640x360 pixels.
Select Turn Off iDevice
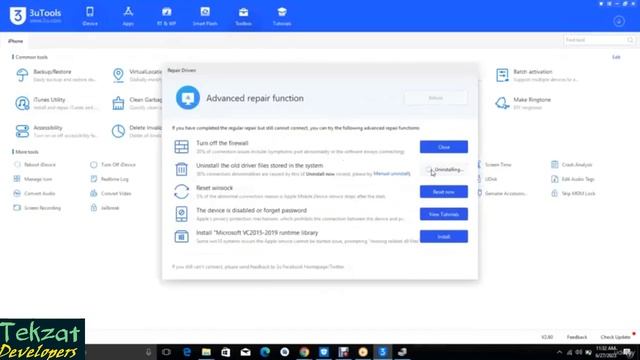coord(113,164)
